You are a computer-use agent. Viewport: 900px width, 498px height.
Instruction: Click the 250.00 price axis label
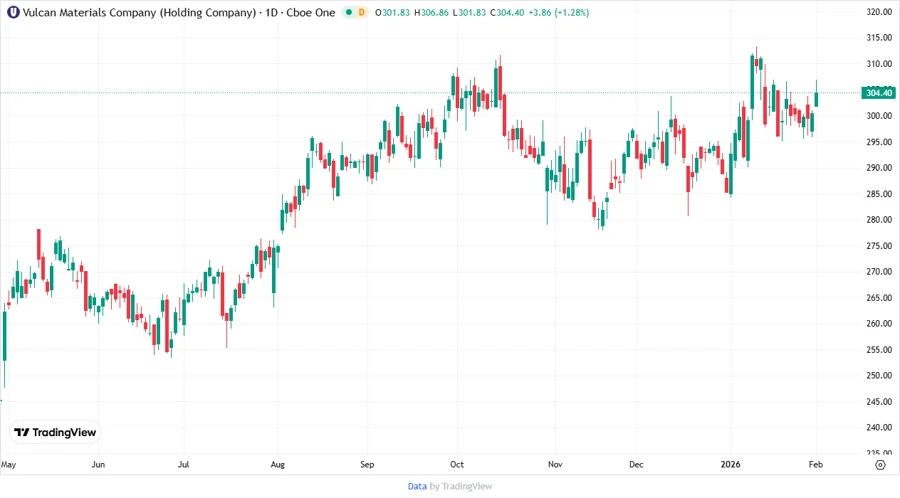point(879,375)
